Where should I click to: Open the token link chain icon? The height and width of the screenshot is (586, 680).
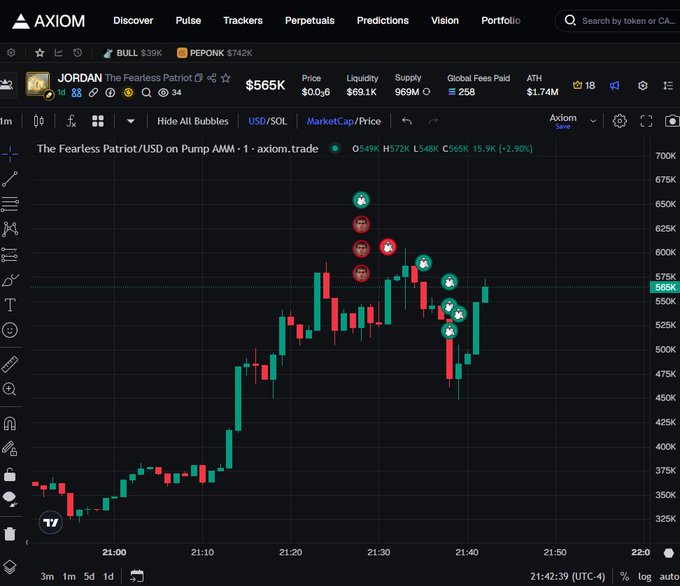click(x=93, y=92)
